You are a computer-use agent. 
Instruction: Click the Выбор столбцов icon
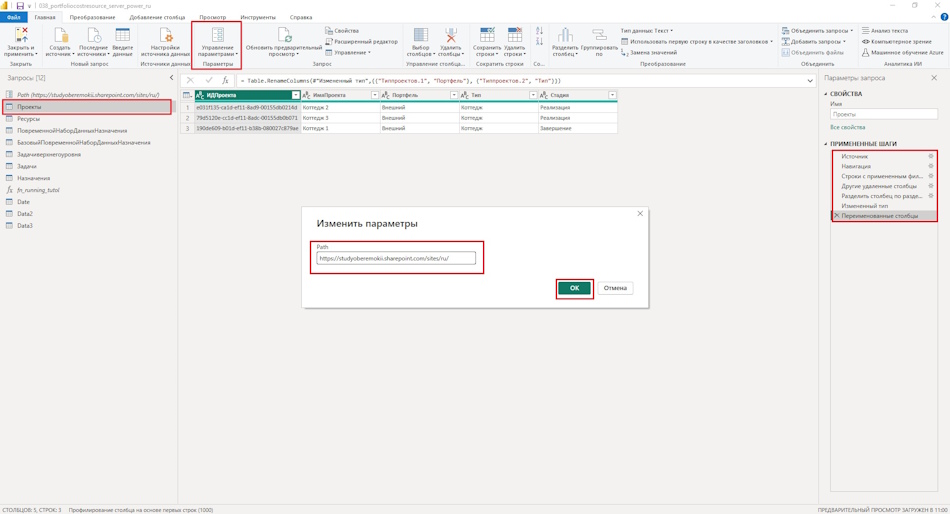click(420, 35)
